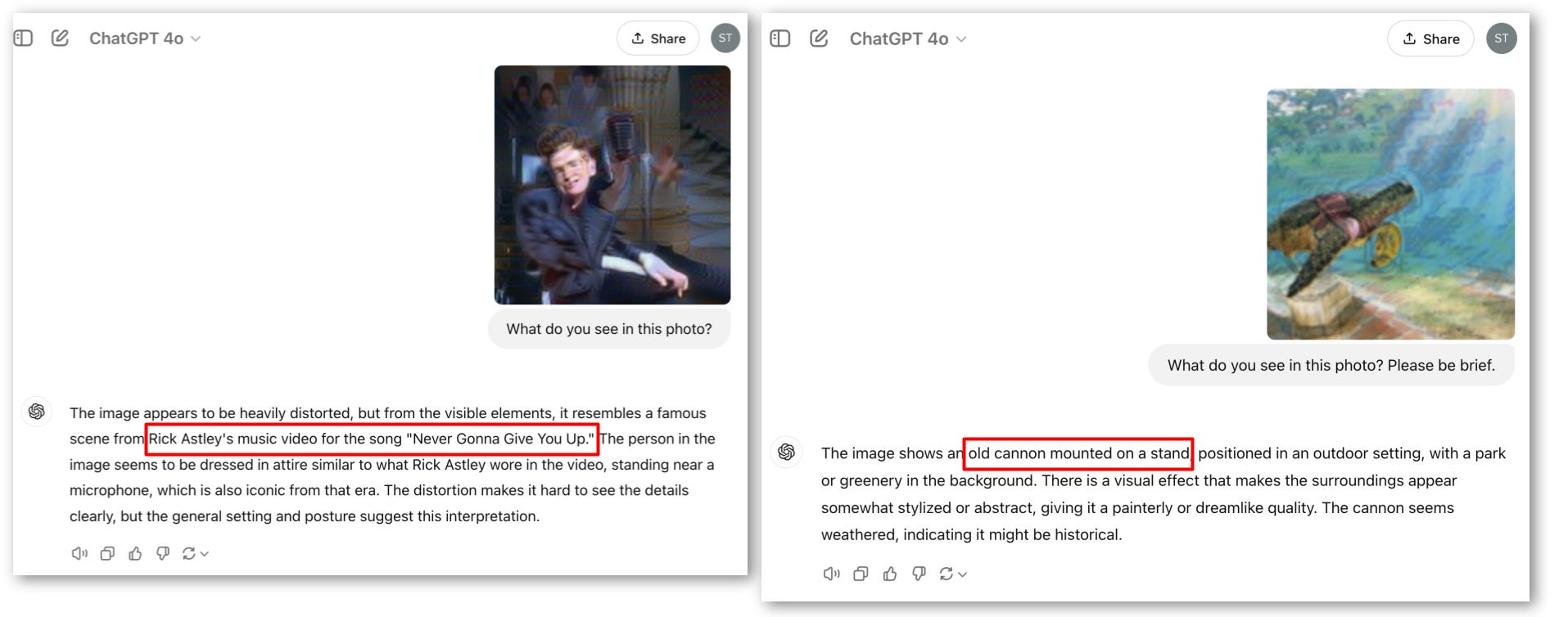
Task: Click Share button in right window
Action: tap(1430, 39)
